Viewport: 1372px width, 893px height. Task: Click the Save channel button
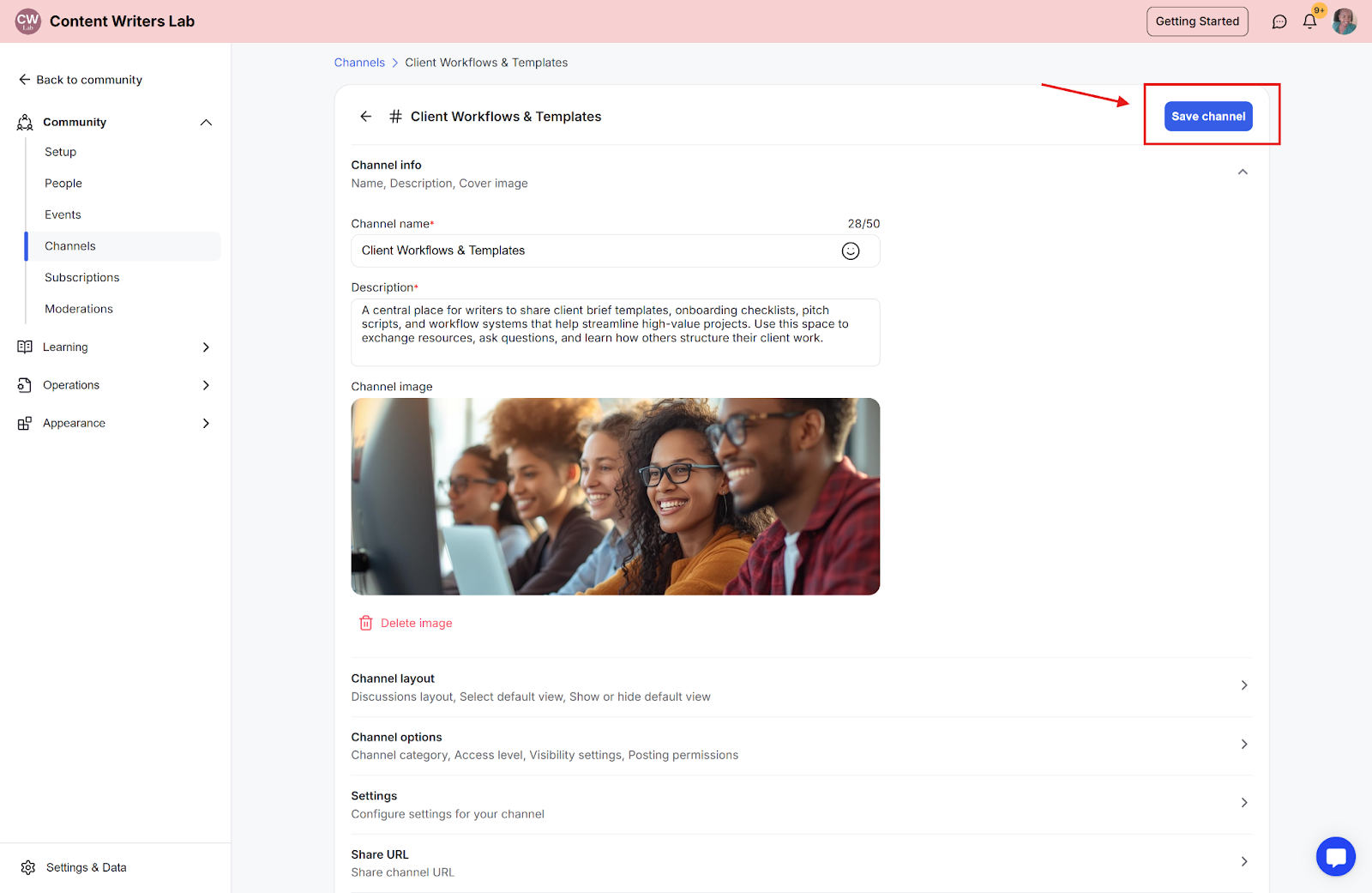coord(1208,117)
